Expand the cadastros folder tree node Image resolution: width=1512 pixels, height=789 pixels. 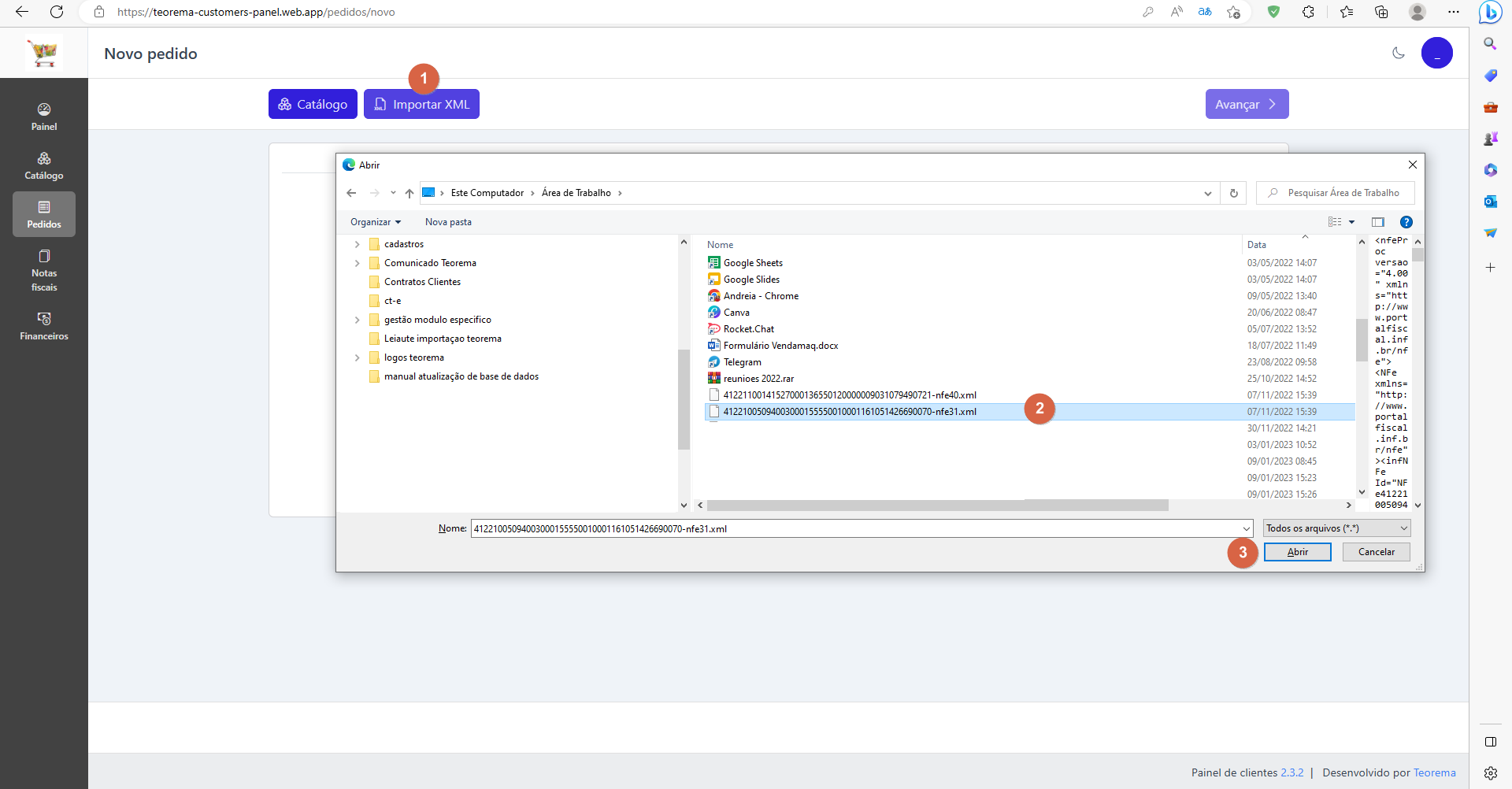tap(357, 244)
